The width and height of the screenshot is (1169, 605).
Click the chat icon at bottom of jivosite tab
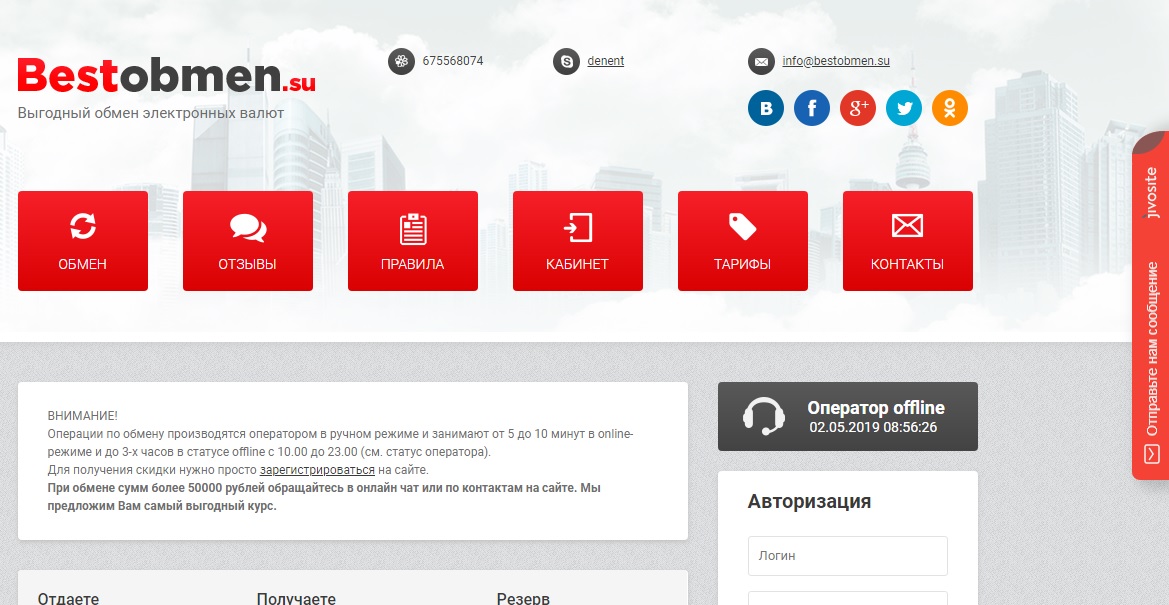click(1152, 454)
